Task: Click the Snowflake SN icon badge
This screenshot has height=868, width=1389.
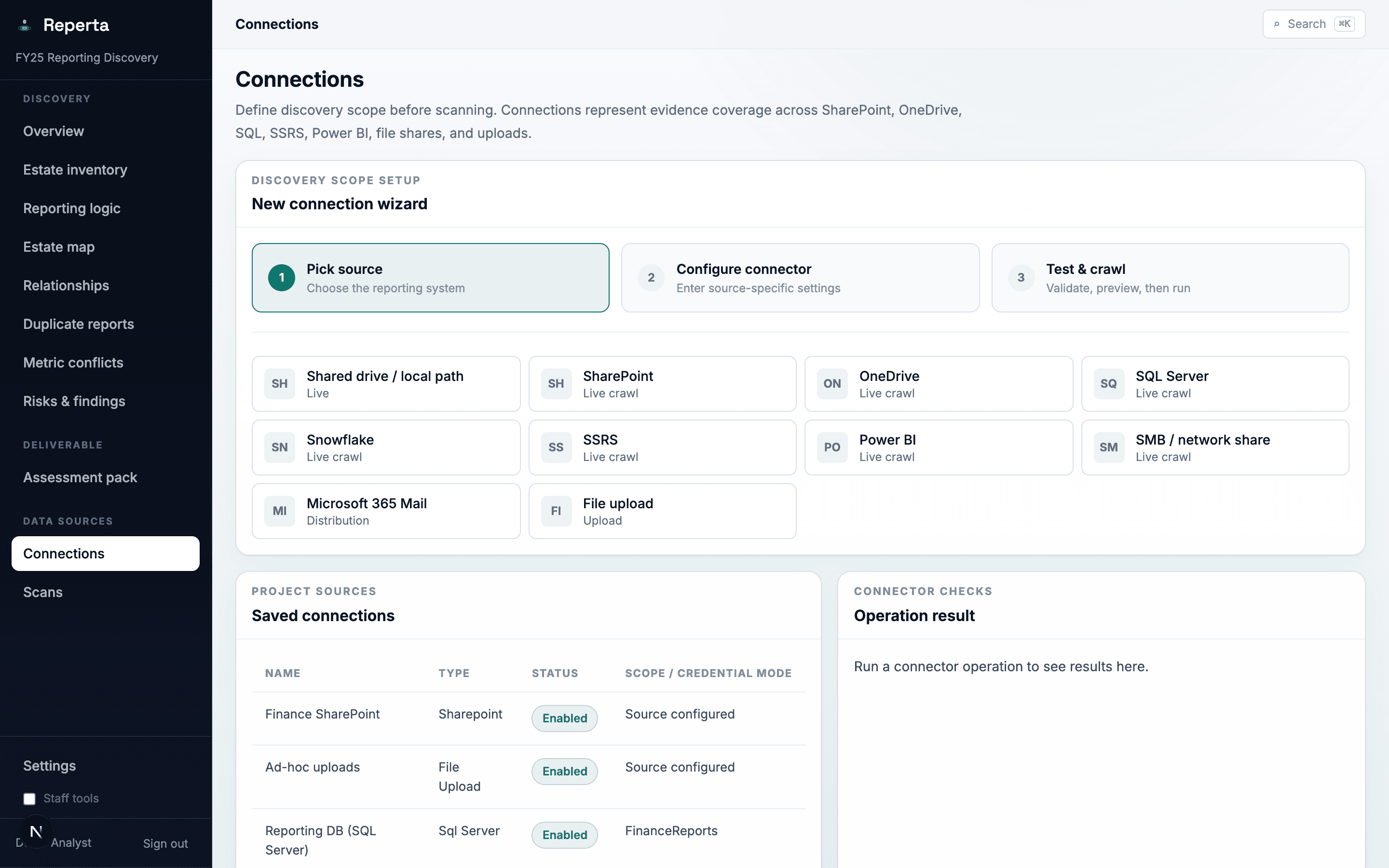Action: [x=280, y=447]
